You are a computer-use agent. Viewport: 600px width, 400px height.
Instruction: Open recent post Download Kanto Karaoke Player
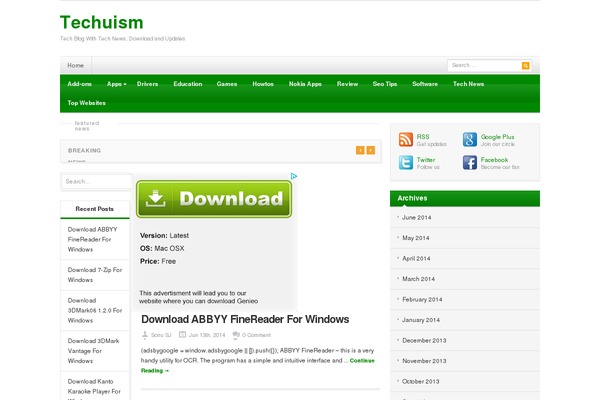click(x=94, y=389)
